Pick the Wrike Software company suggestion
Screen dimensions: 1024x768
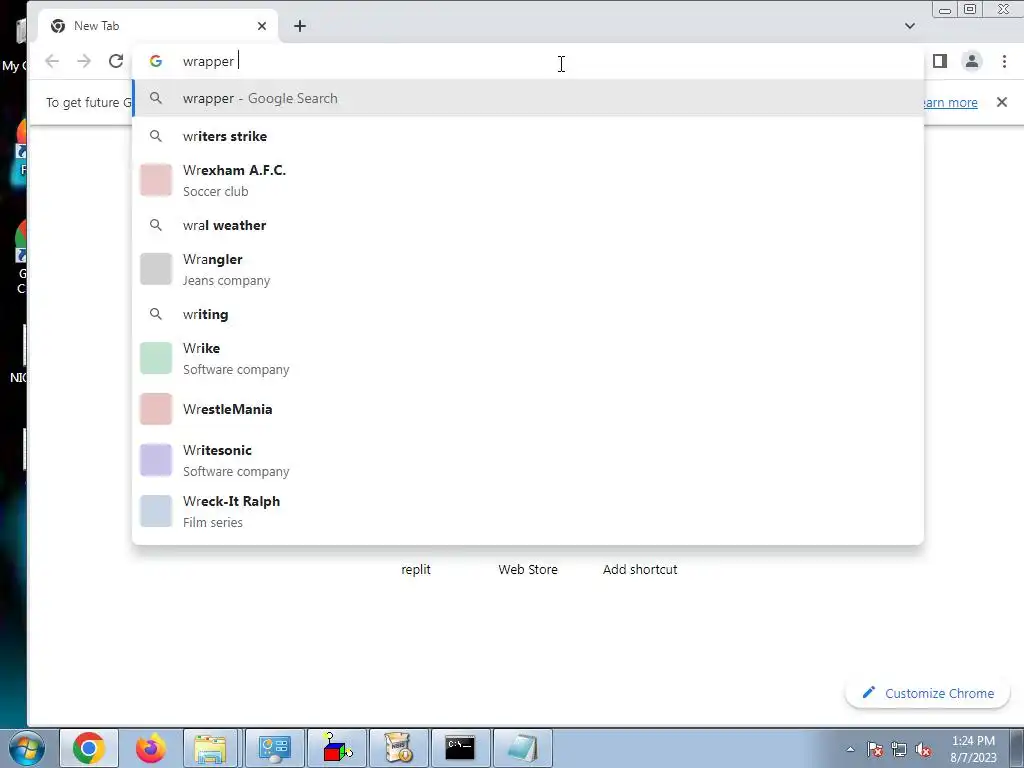pyautogui.click(x=528, y=358)
